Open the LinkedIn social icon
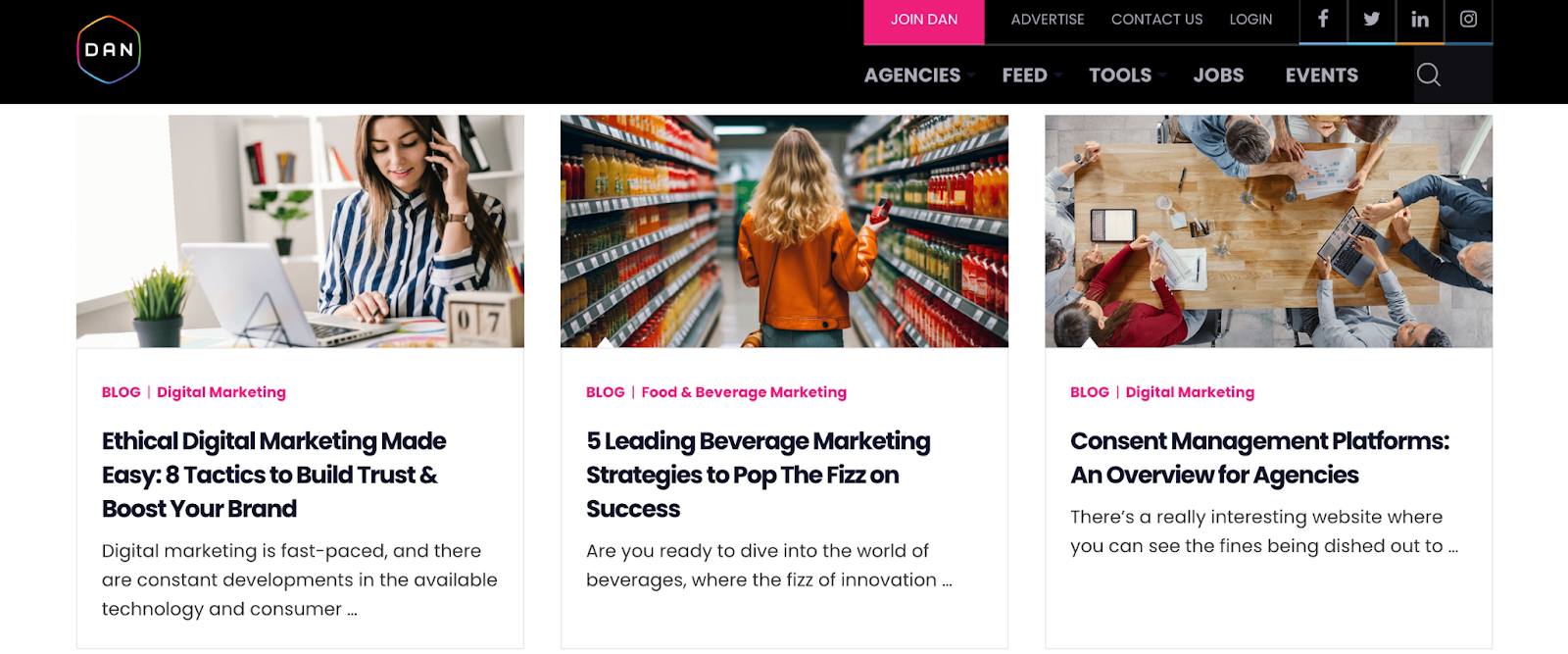The width and height of the screenshot is (1568, 654). click(x=1419, y=20)
